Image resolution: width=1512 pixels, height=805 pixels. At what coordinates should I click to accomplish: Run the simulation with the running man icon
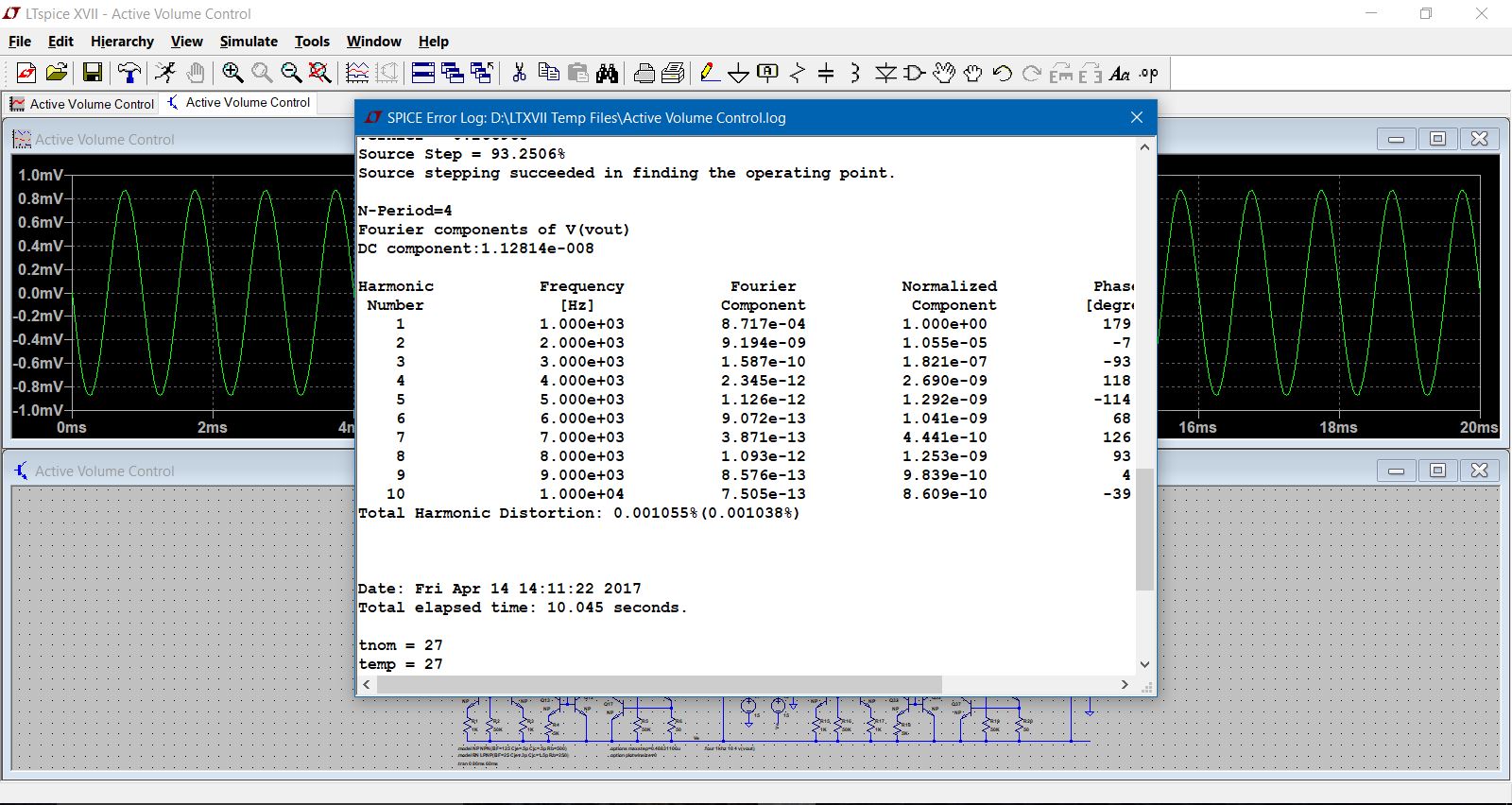coord(165,73)
